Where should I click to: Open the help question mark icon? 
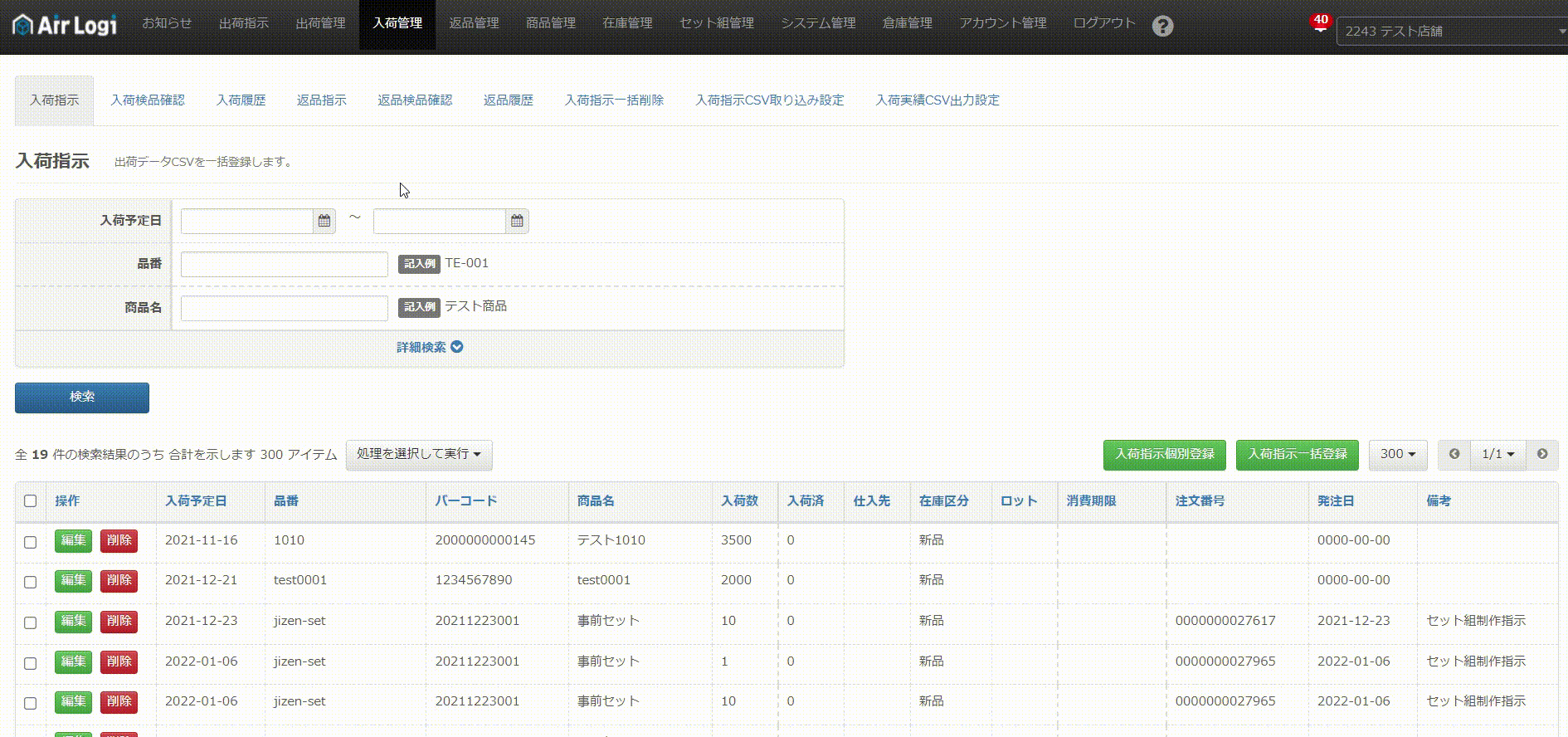click(x=1162, y=27)
